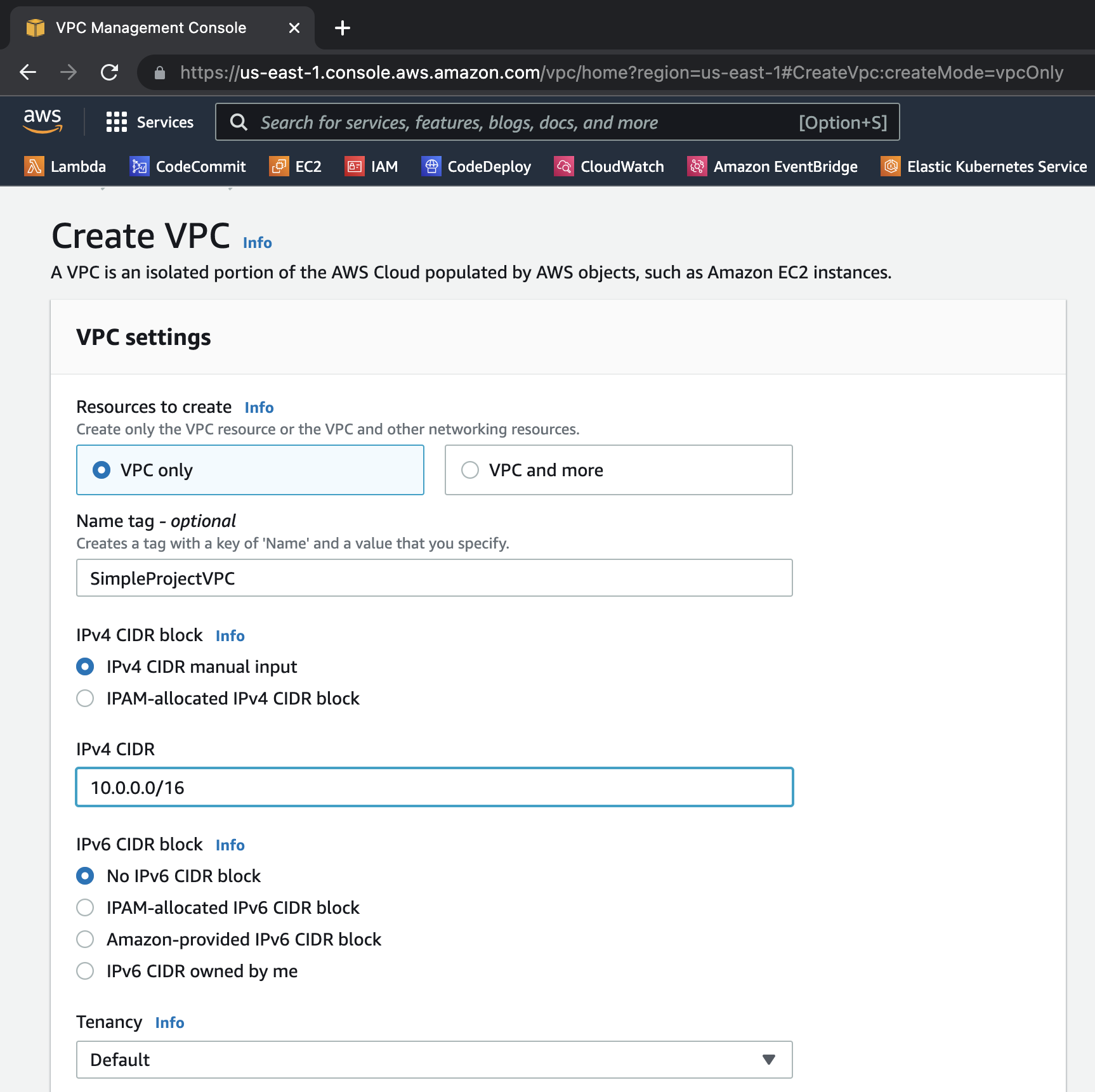Open the AWS console home via the logo
The height and width of the screenshot is (1092, 1095).
pyautogui.click(x=42, y=120)
